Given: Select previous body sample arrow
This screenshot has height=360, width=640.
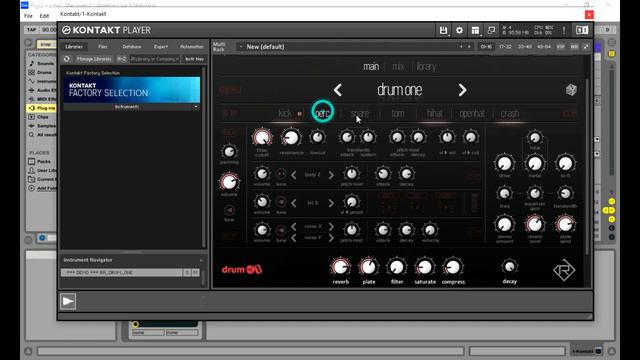Looking at the screenshot, I should coord(294,175).
